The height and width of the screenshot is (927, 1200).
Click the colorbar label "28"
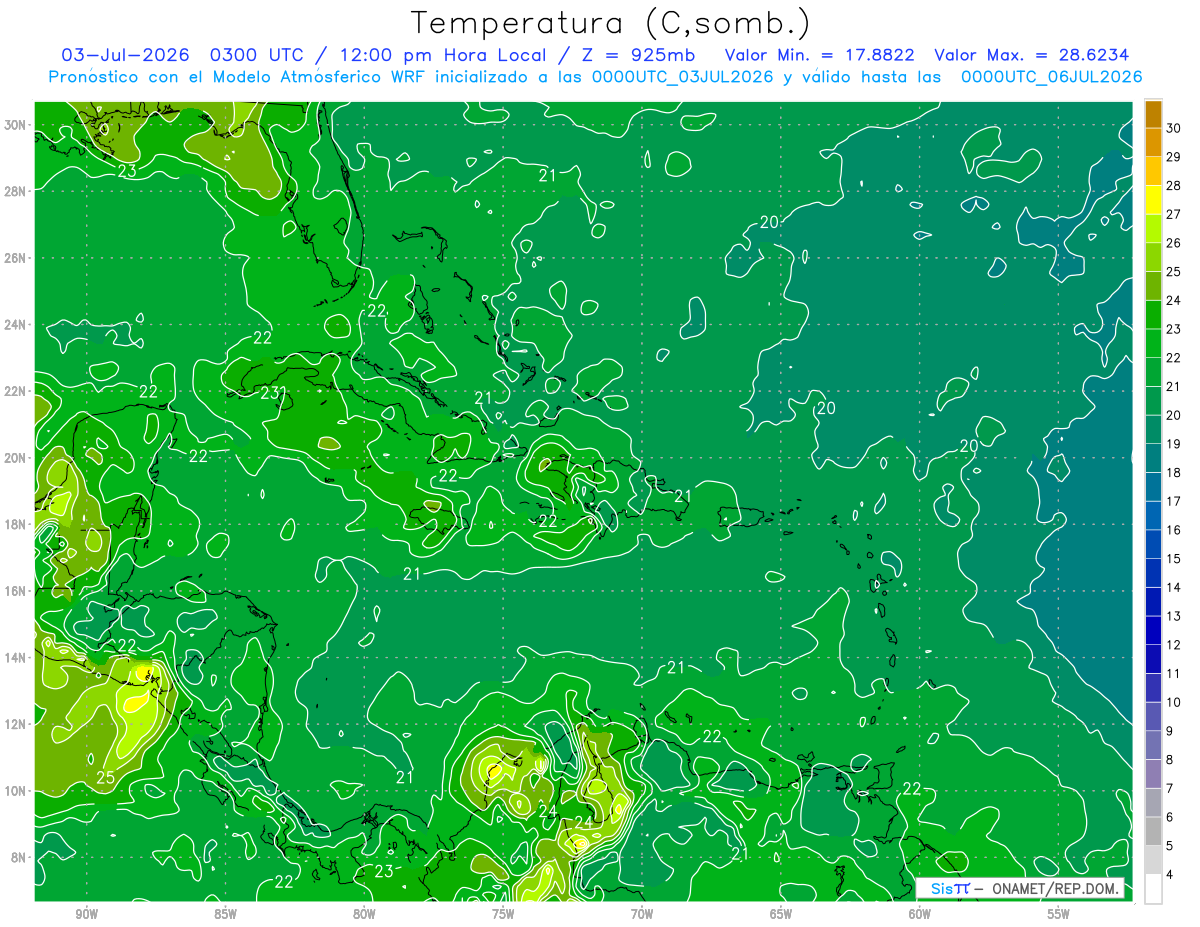point(1173,186)
